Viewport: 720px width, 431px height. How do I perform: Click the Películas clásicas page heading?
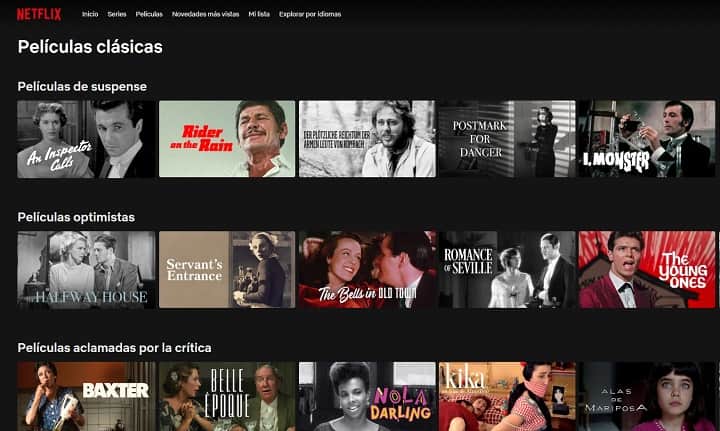tap(90, 47)
